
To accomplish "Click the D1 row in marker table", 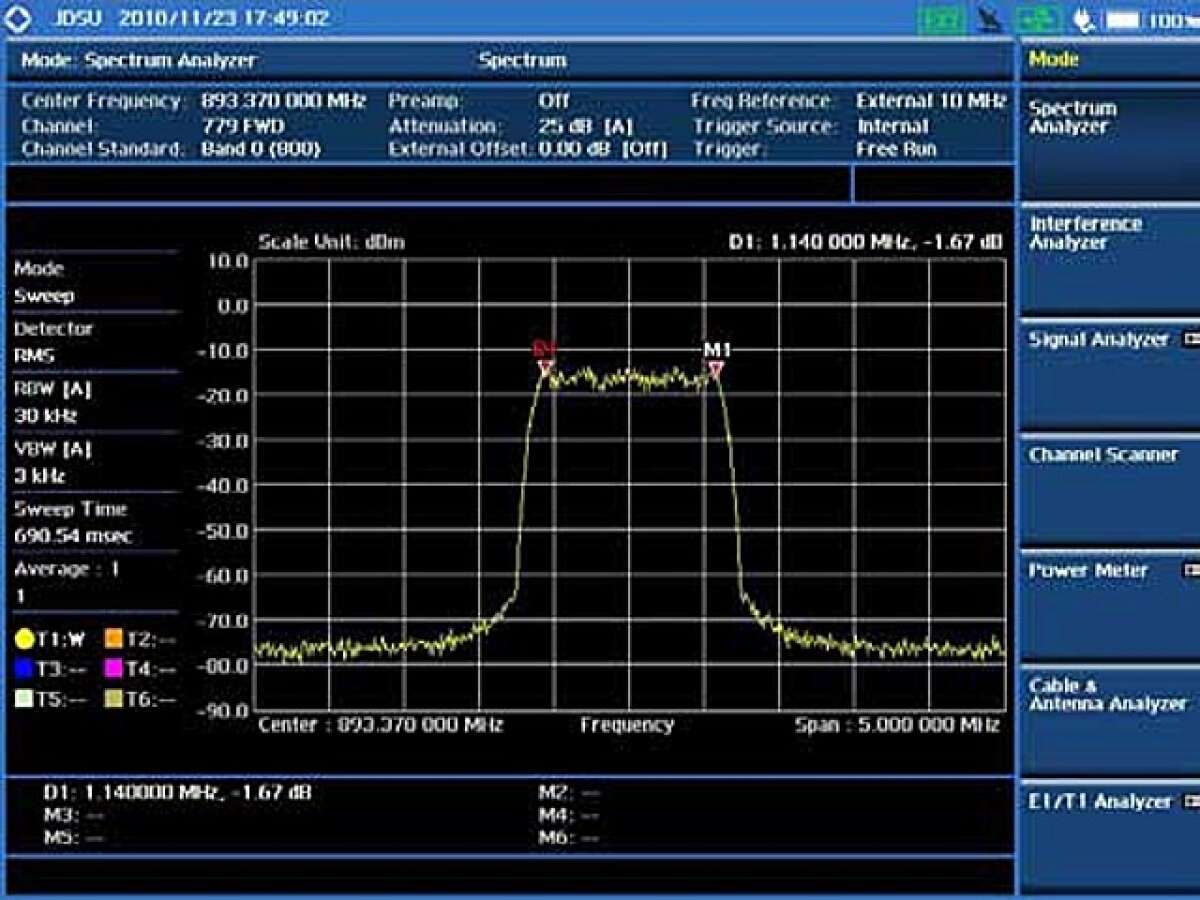I will click(x=176, y=792).
